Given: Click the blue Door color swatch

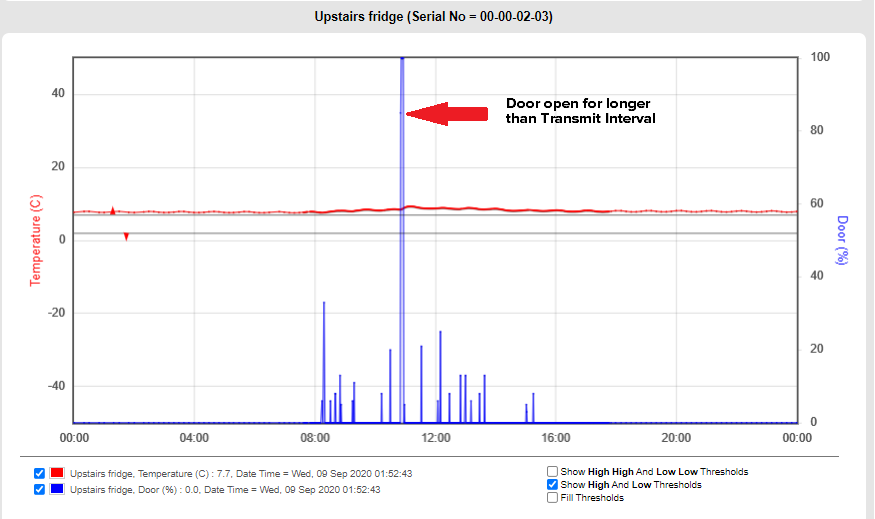Looking at the screenshot, I should 57,489.
